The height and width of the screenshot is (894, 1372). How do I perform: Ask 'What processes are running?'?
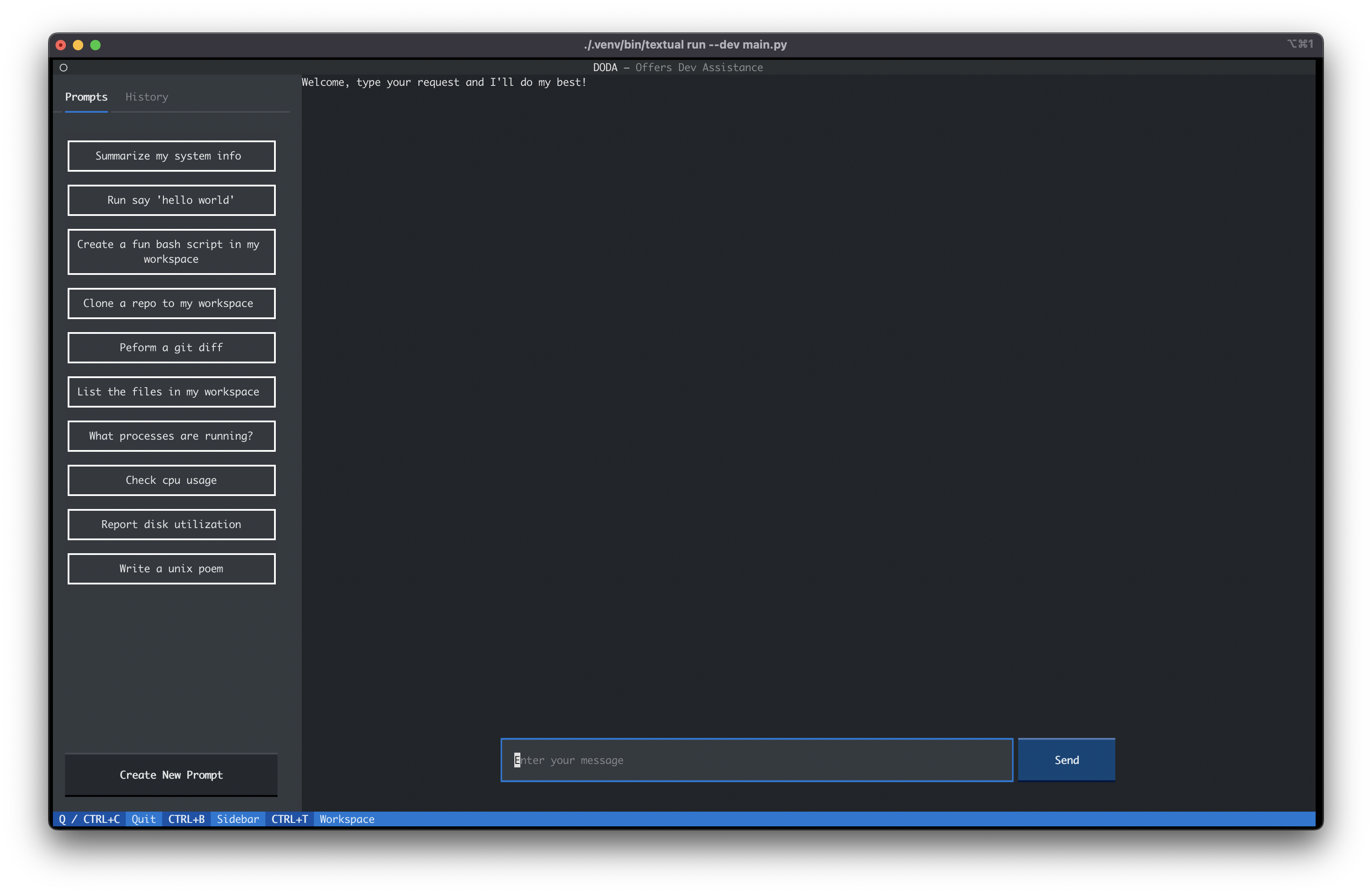171,436
